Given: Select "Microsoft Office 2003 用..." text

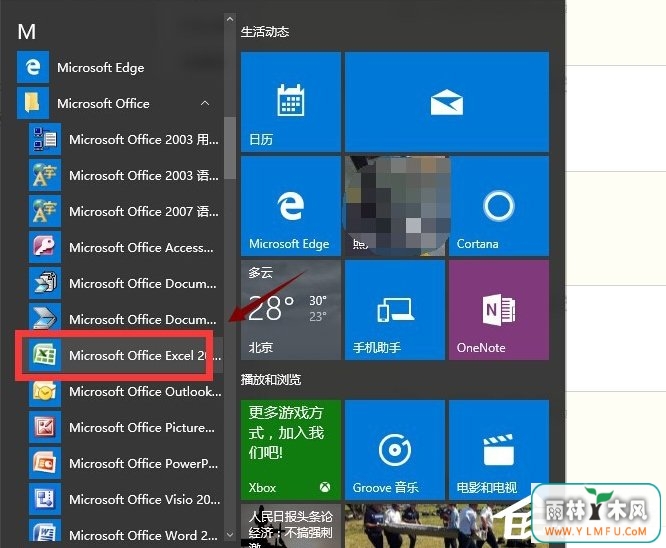Looking at the screenshot, I should pos(144,139).
